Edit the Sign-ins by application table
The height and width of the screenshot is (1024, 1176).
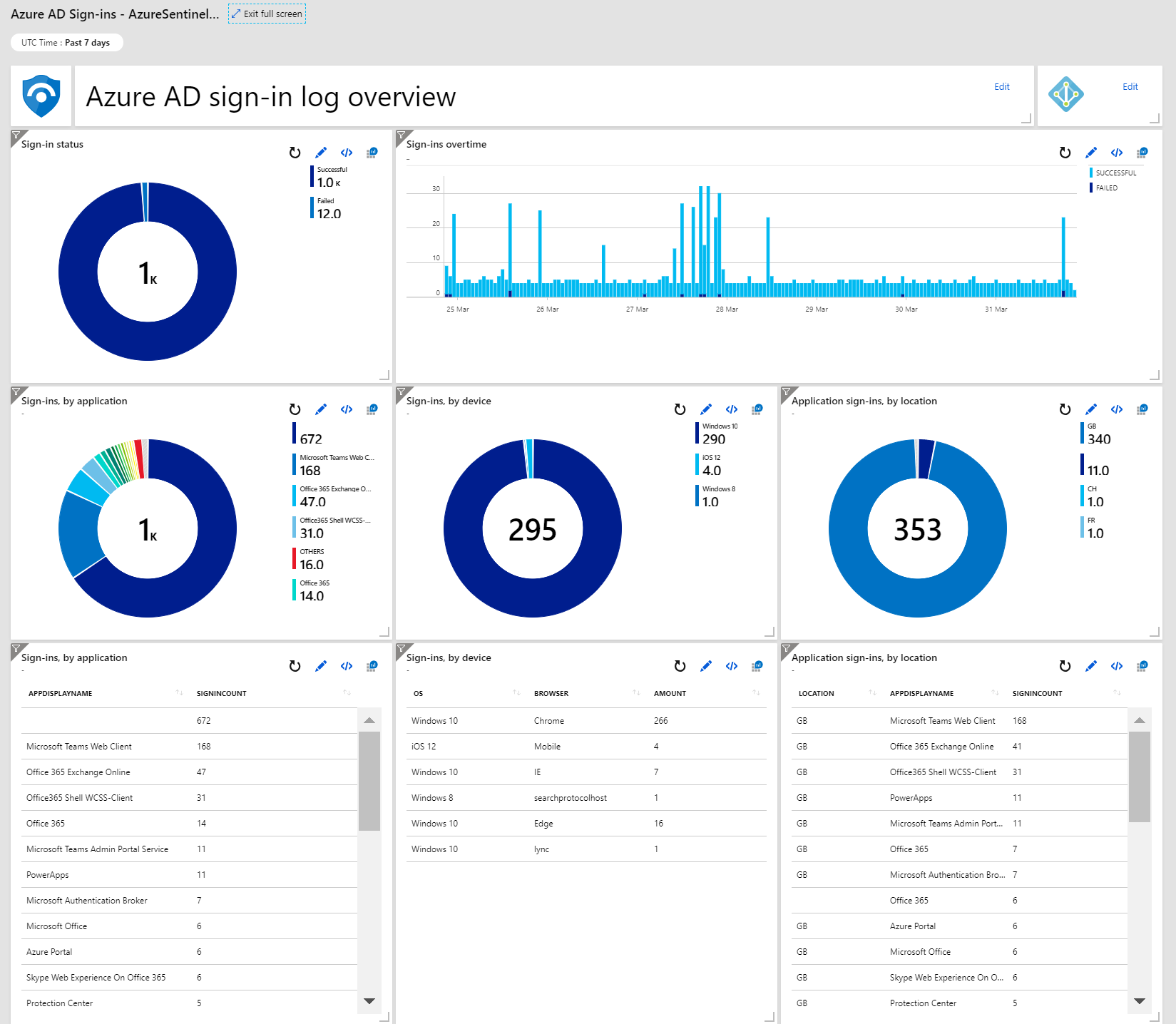321,666
